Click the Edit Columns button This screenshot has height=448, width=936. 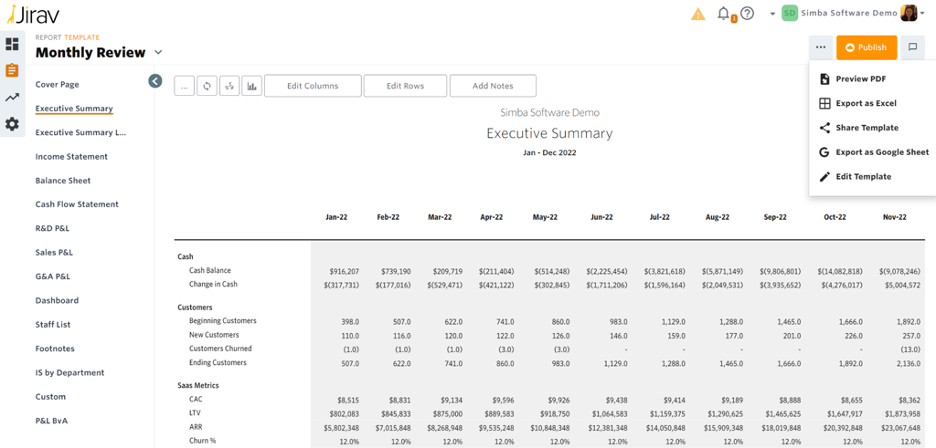coord(312,86)
